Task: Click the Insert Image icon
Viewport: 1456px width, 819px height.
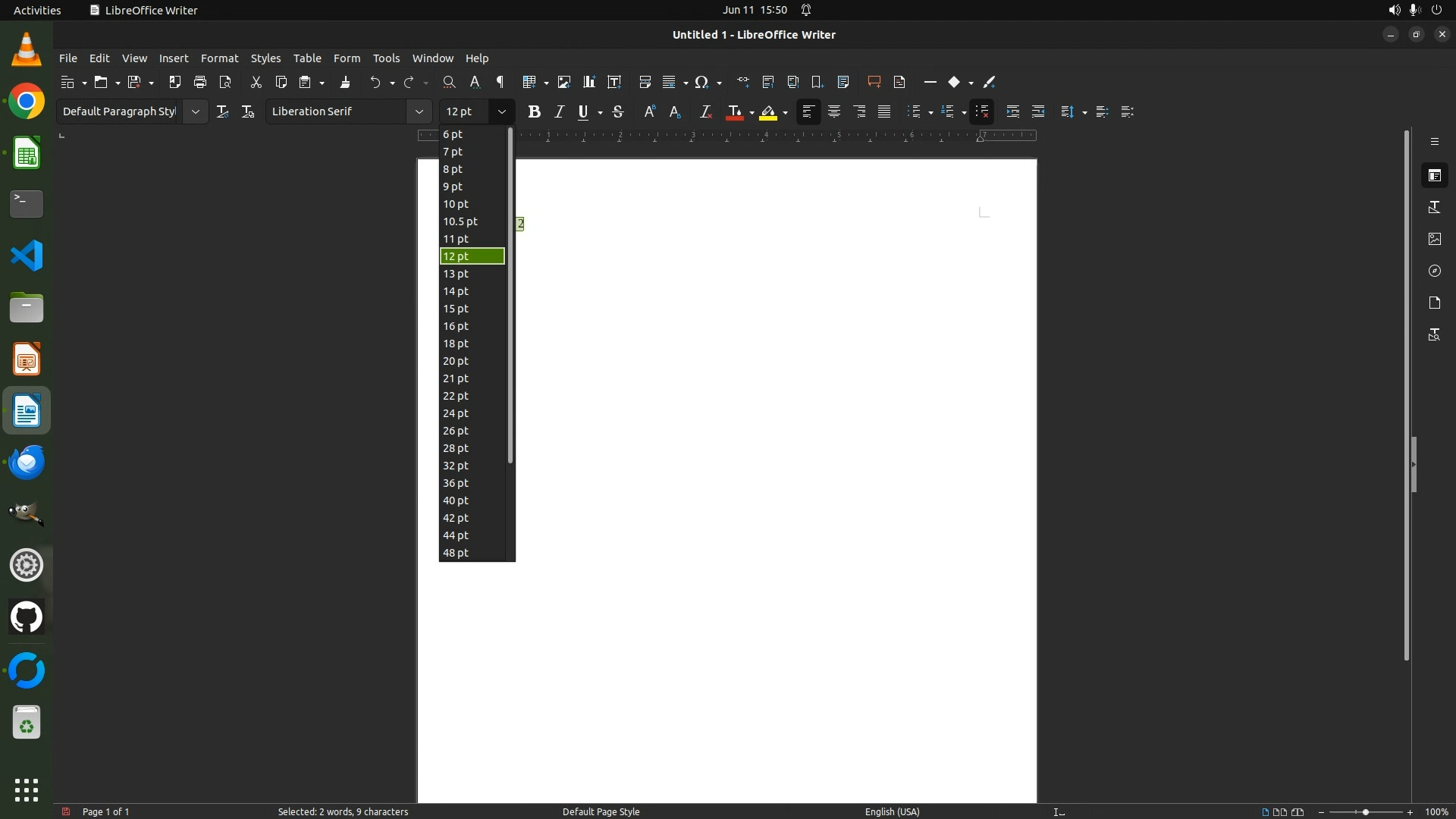Action: click(x=563, y=82)
